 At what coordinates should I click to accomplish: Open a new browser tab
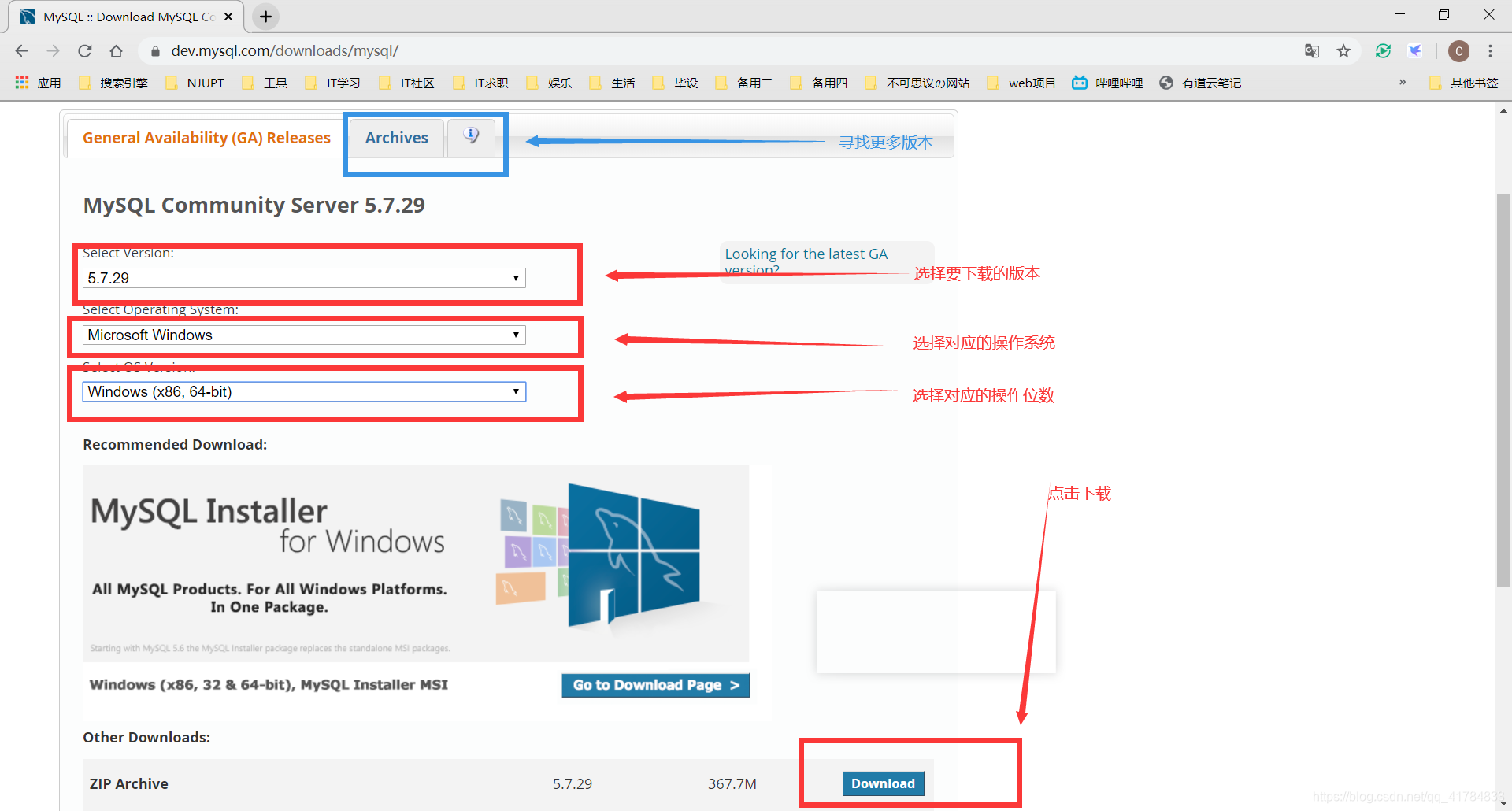[x=266, y=17]
